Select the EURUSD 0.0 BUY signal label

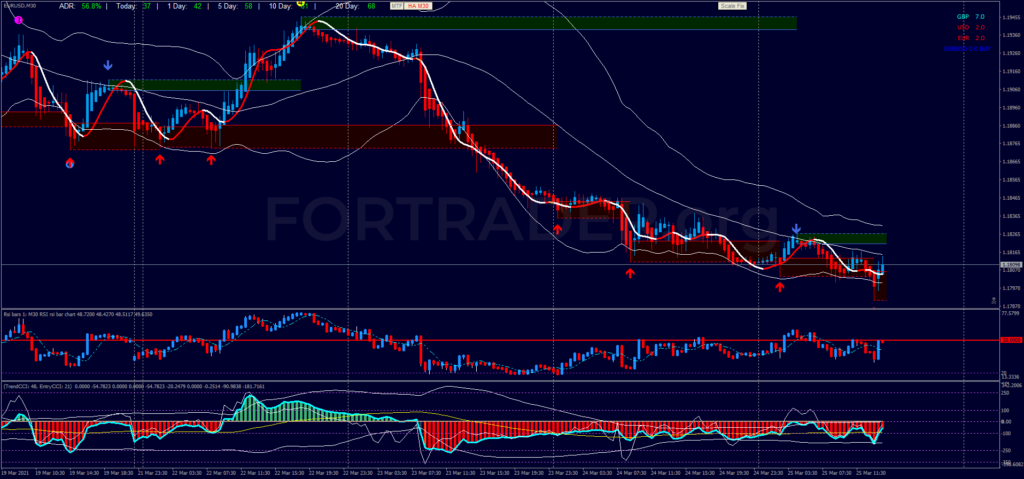click(968, 47)
